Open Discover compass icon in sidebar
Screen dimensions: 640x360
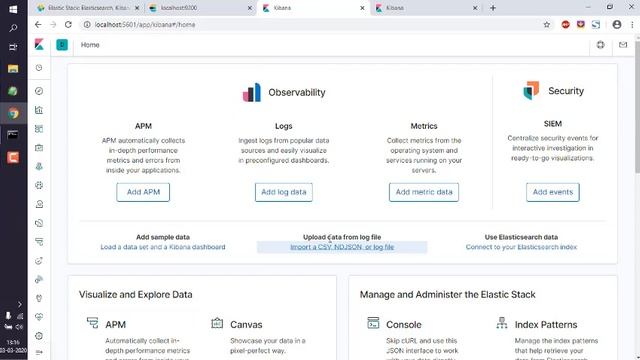coord(39,91)
